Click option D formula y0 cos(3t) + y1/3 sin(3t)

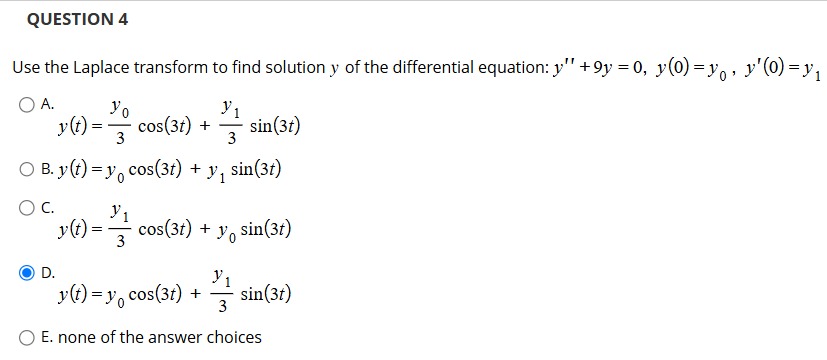coord(175,291)
